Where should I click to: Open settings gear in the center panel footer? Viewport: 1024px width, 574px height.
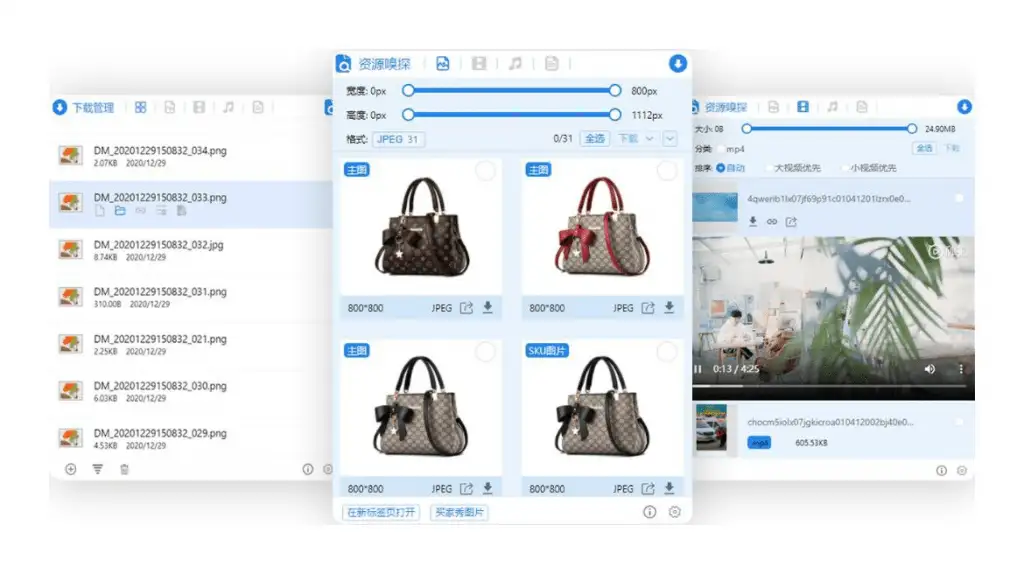pyautogui.click(x=674, y=512)
